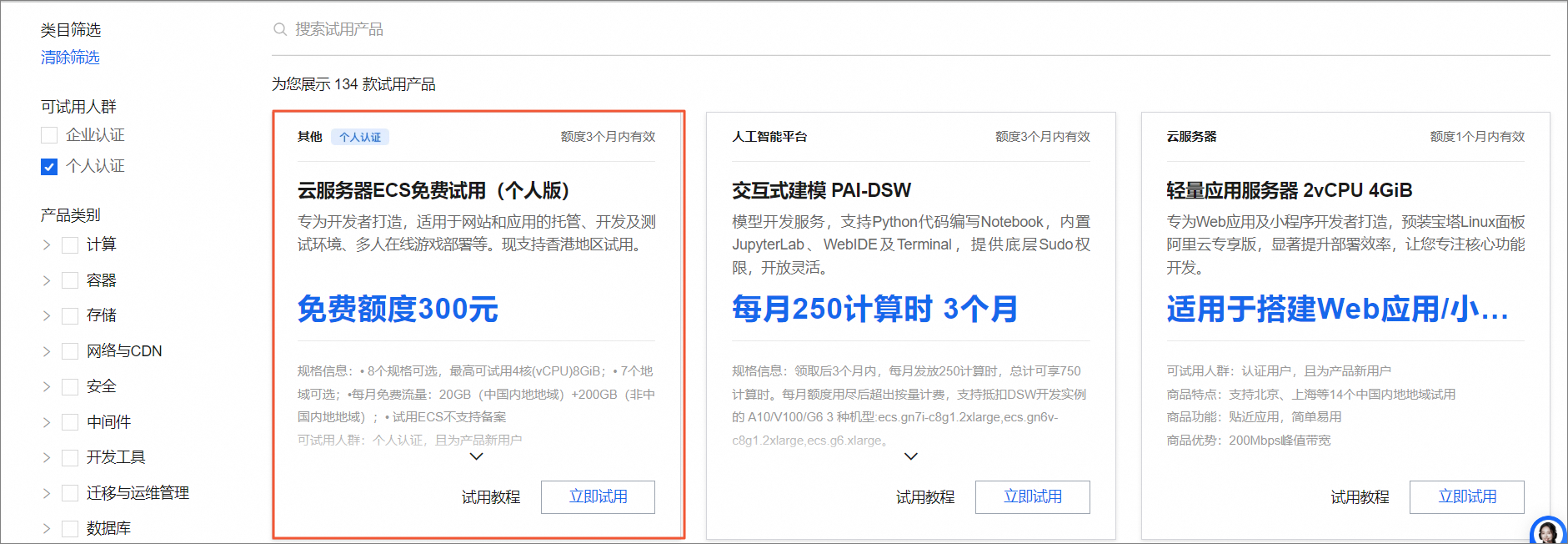Click the 产品类别 filter heading
Viewport: 1568px width, 544px height.
point(70,215)
